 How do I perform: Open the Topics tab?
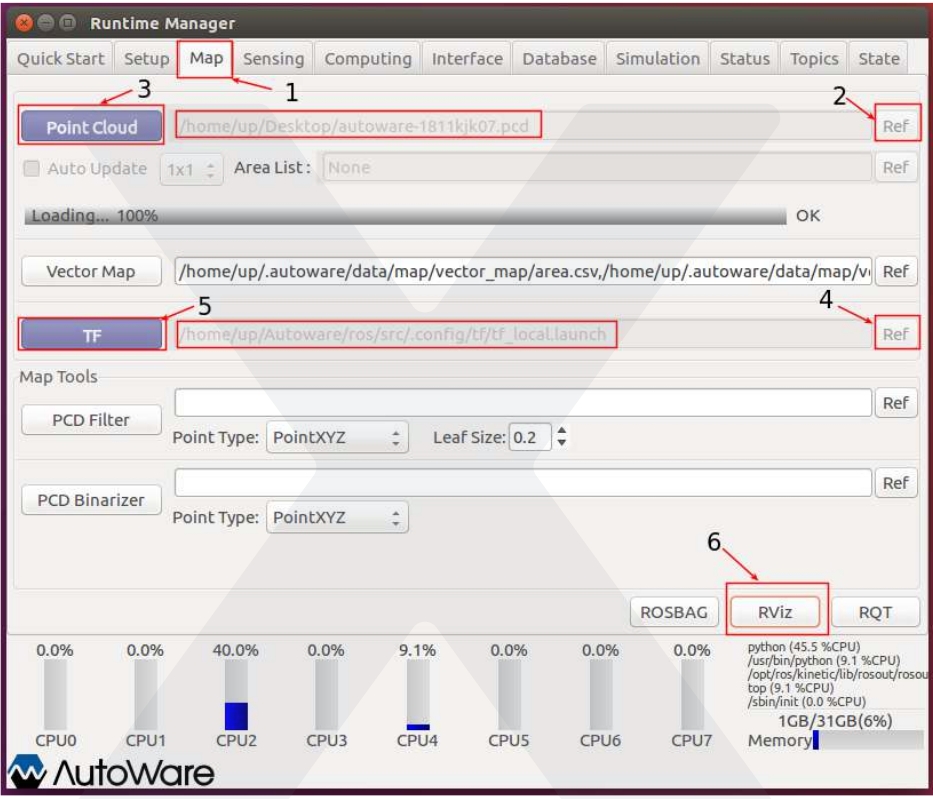click(x=814, y=58)
